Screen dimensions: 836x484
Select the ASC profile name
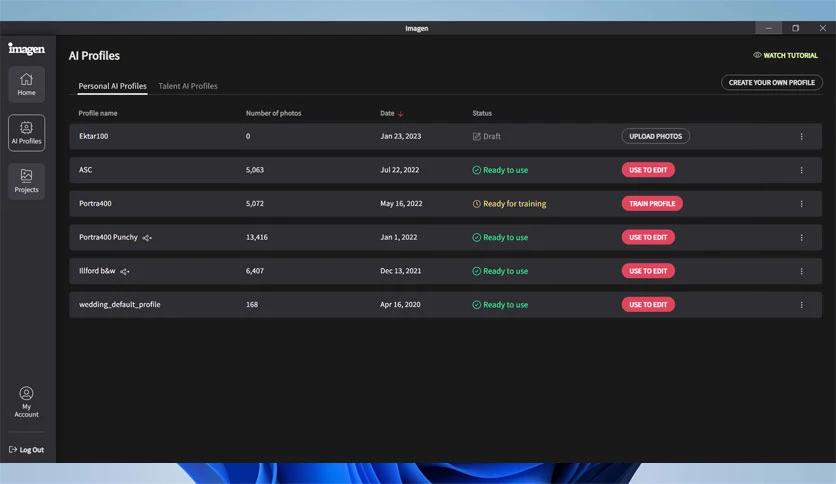coord(85,170)
